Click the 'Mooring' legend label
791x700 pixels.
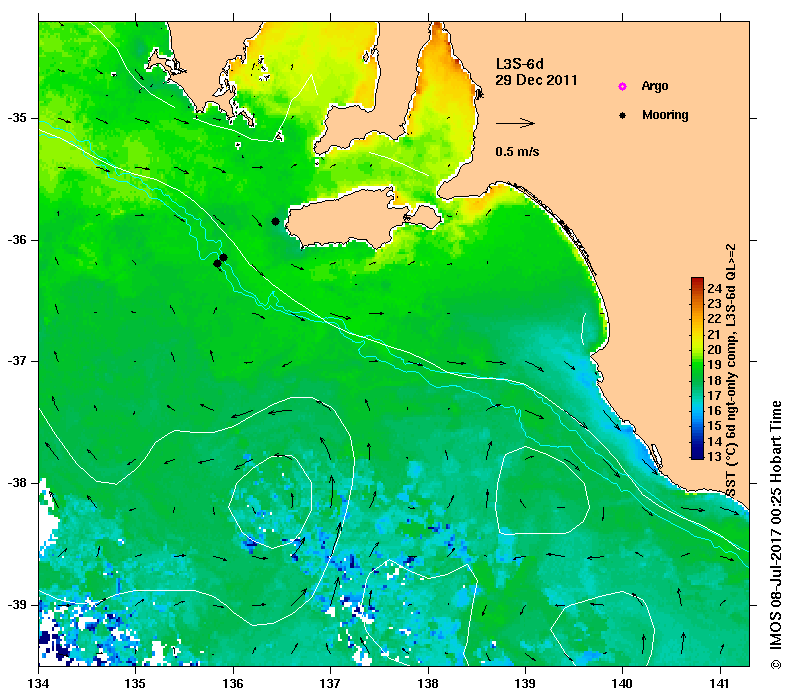pos(665,115)
